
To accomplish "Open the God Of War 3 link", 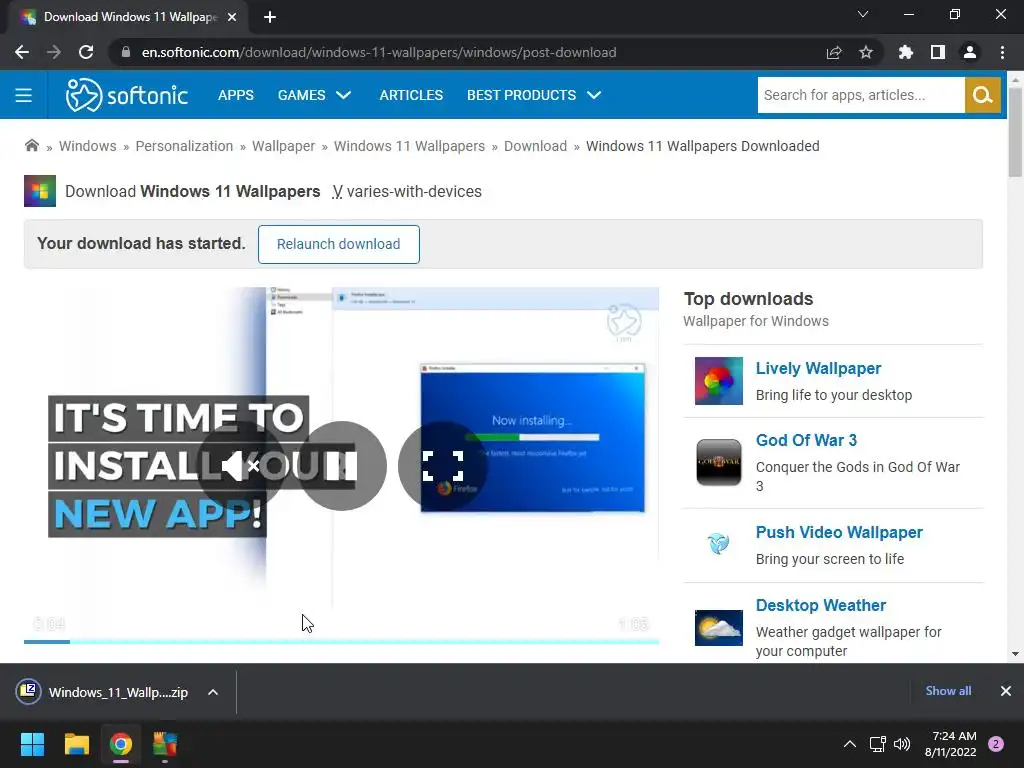I will 807,440.
